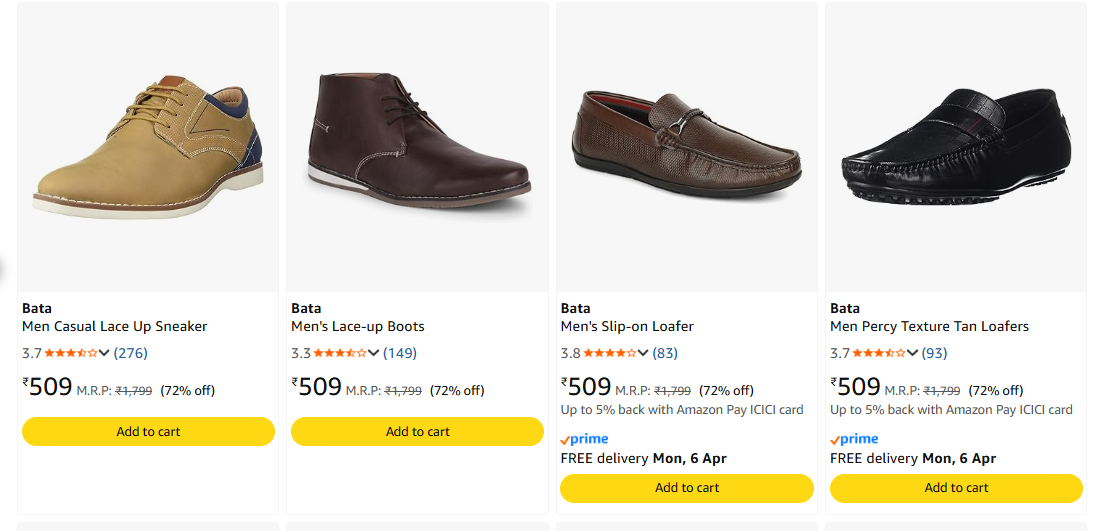Open the Men's Lace-up Boots title link

[358, 326]
